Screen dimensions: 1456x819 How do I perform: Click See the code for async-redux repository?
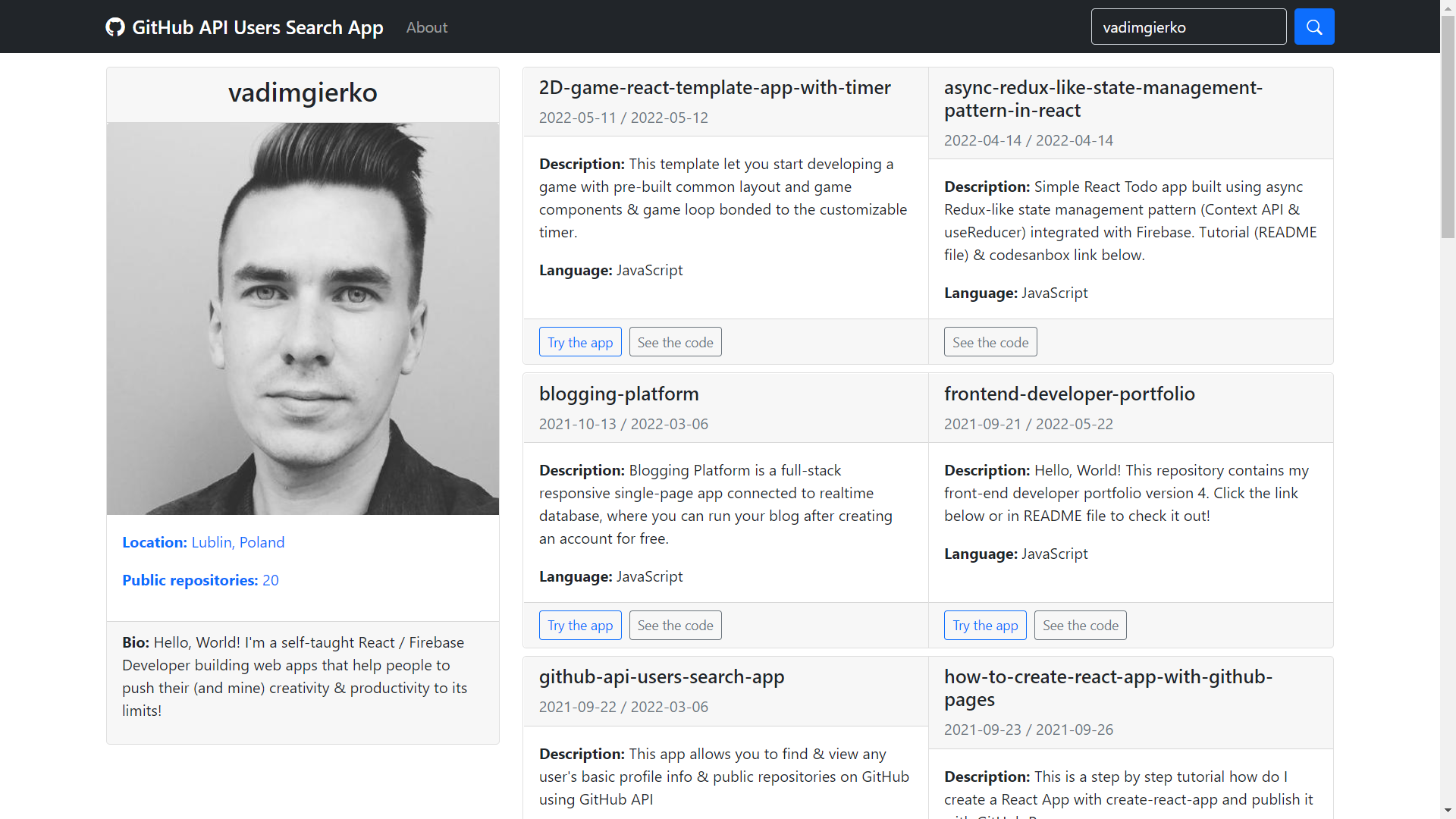[x=990, y=342]
